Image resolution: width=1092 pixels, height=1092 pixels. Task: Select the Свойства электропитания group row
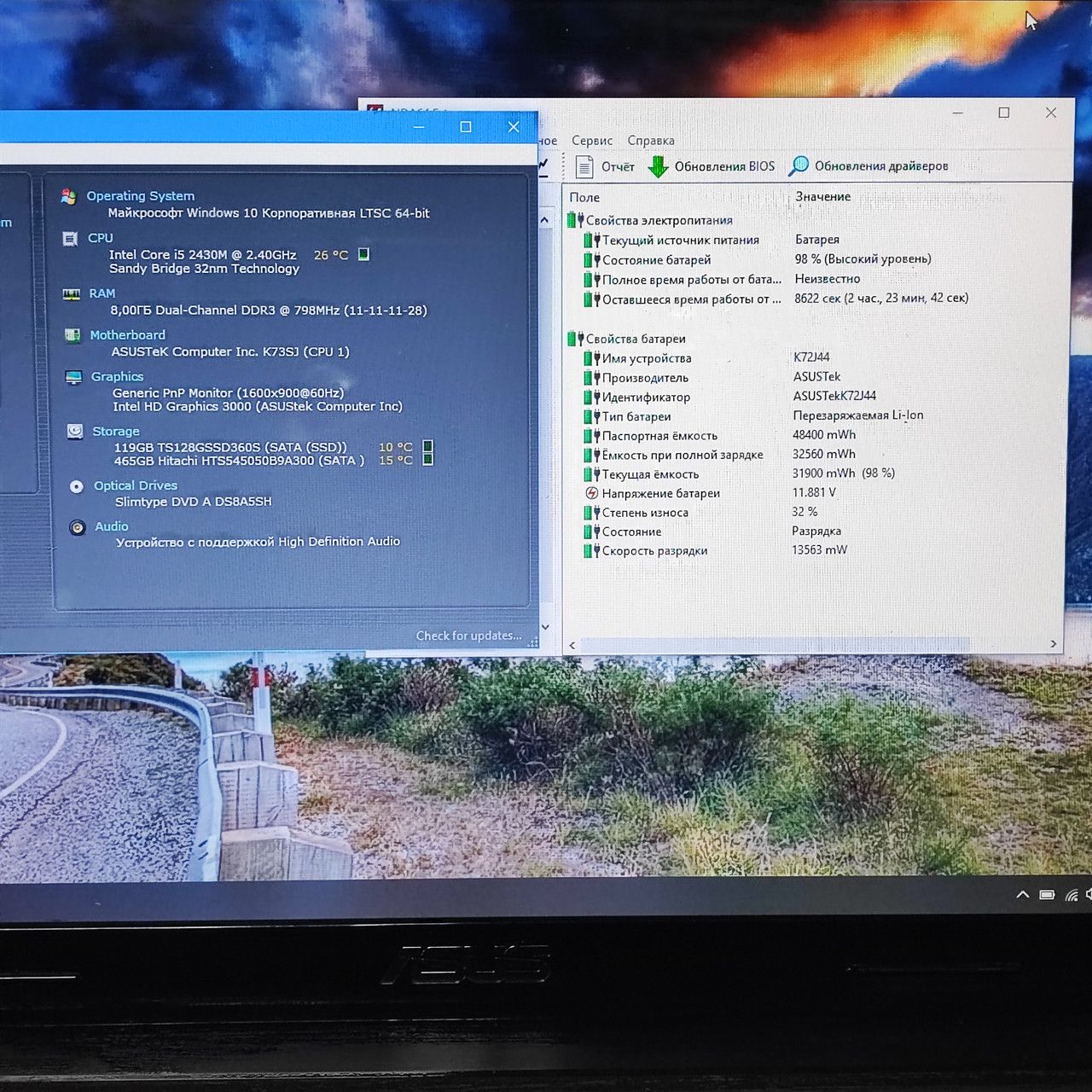pos(650,220)
